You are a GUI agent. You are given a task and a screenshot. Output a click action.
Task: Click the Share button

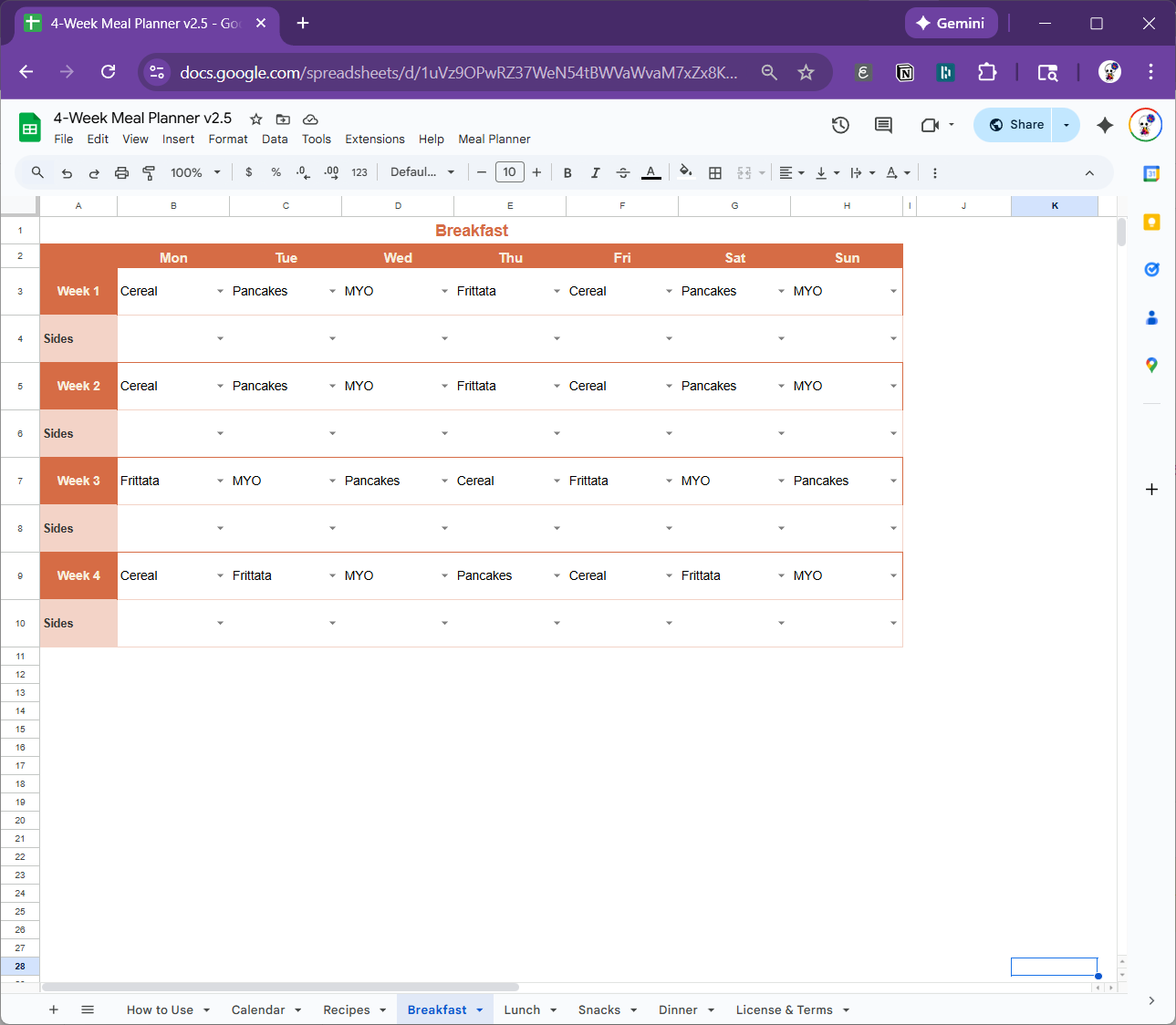tap(1015, 125)
